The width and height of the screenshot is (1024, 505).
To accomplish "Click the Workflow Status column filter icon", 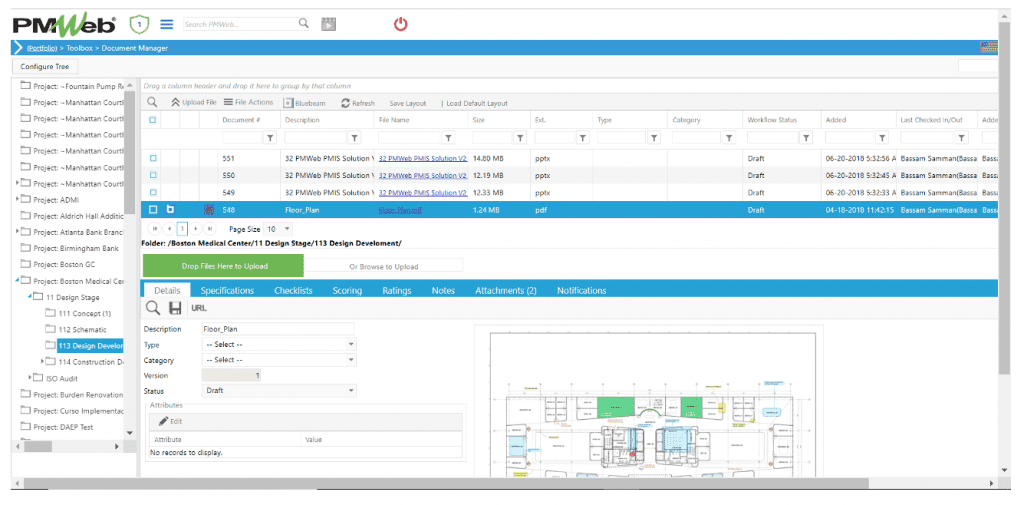I will (807, 138).
